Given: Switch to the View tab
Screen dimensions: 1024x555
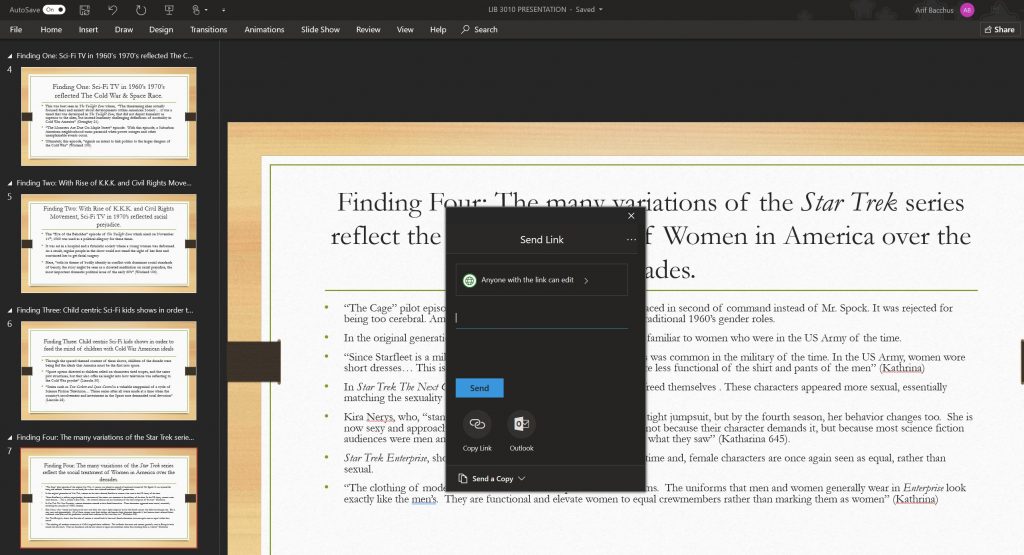Looking at the screenshot, I should tap(405, 29).
